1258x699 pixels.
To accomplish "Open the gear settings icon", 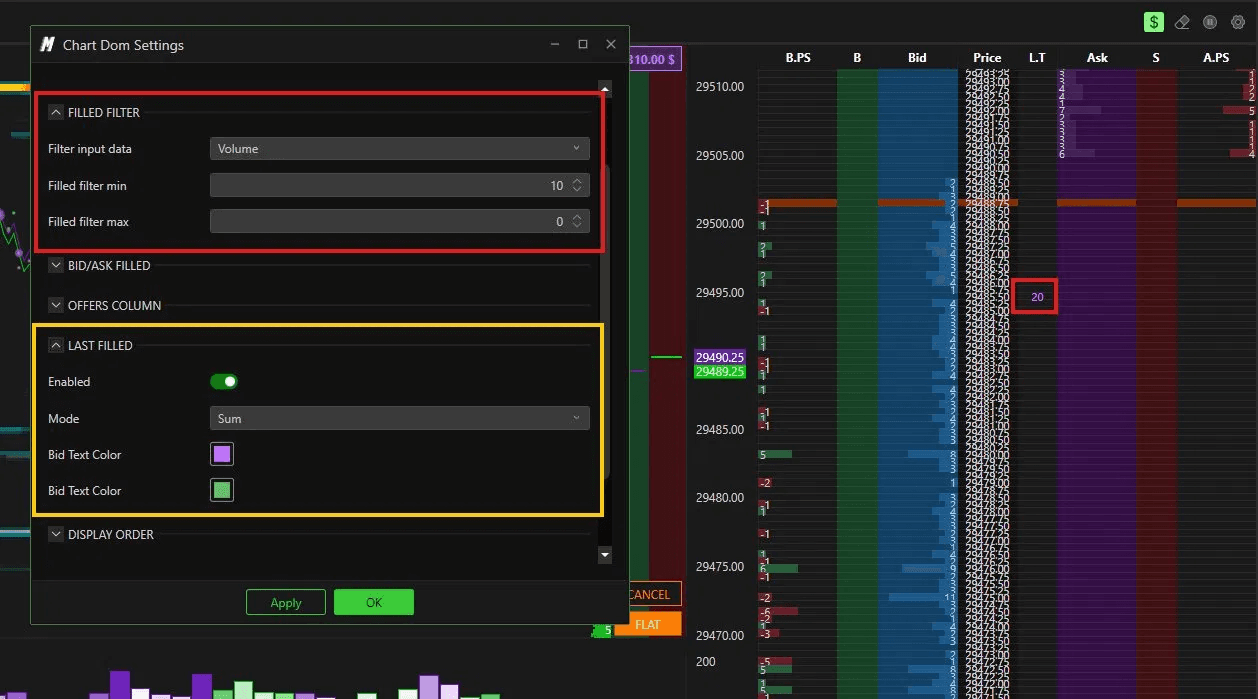I will pyautogui.click(x=1237, y=22).
